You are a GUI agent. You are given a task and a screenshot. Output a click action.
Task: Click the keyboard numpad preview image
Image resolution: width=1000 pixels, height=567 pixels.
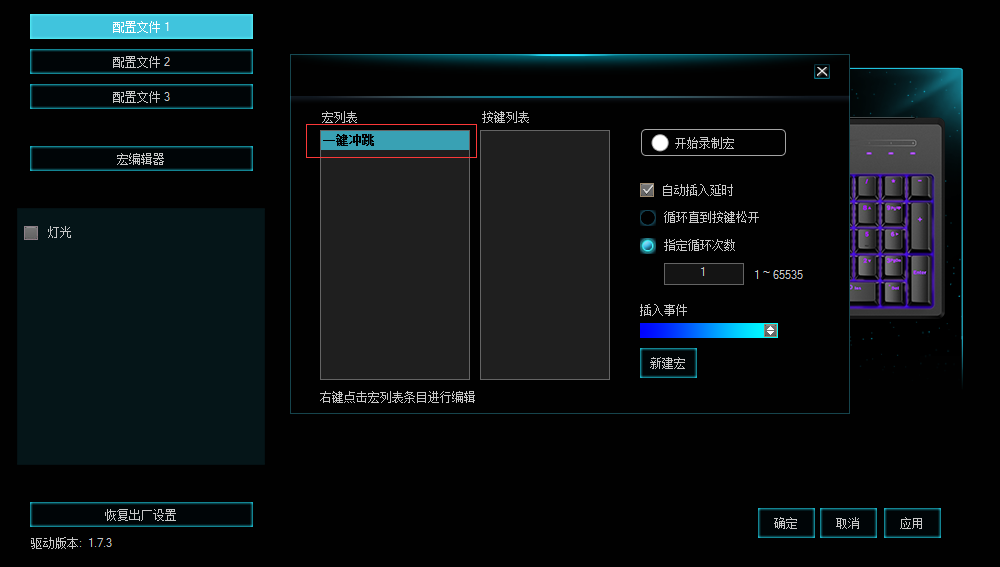(x=896, y=217)
